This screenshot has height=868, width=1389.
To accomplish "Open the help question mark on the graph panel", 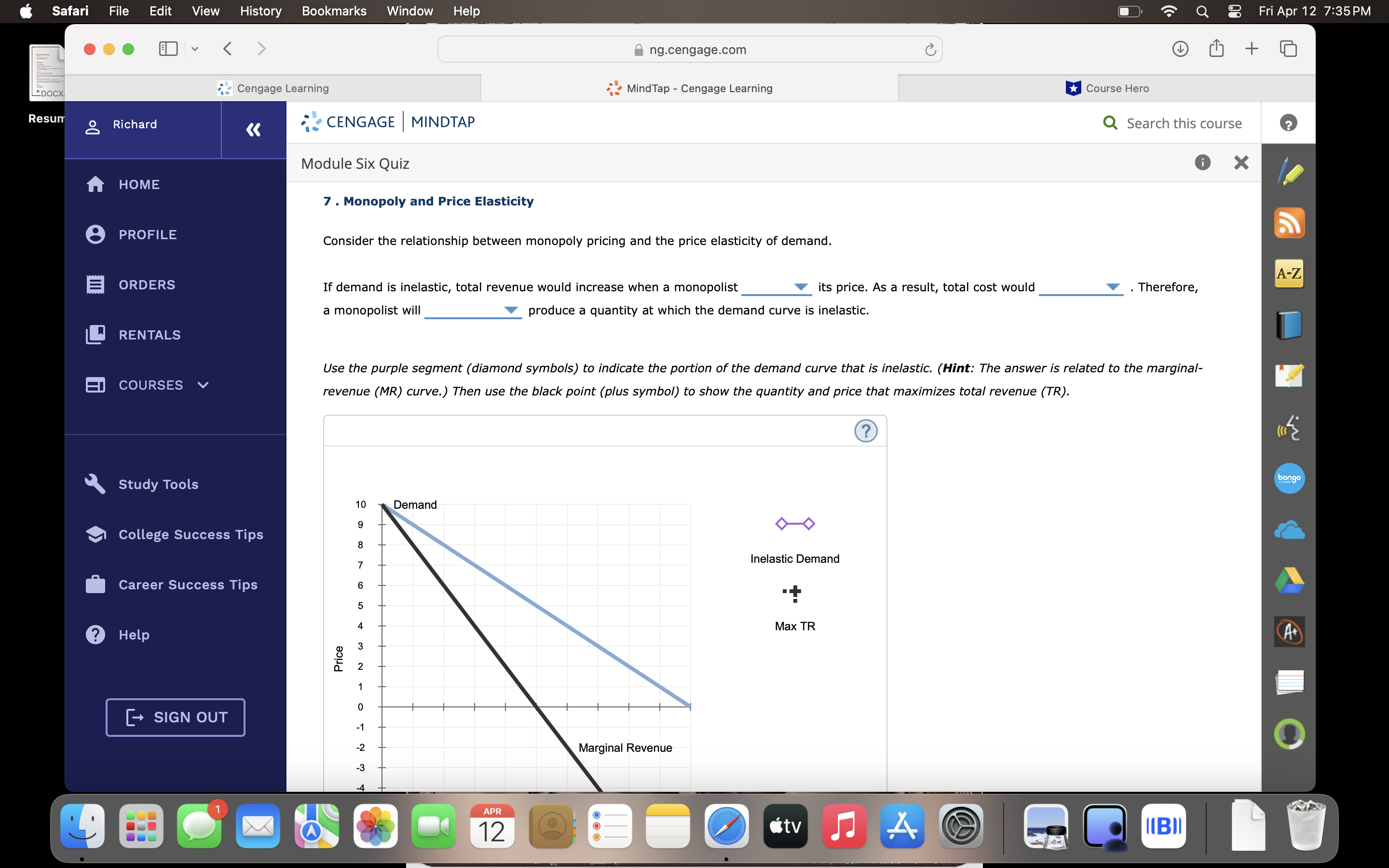I will coord(866,431).
